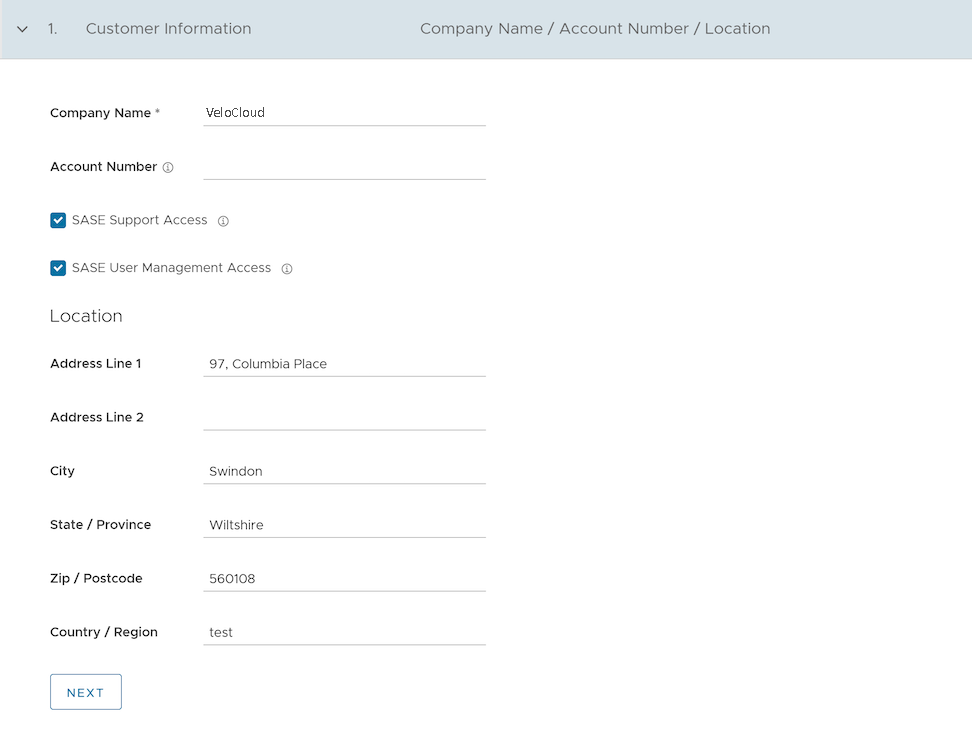The height and width of the screenshot is (732, 972).
Task: Click the NEXT button
Action: click(x=86, y=692)
